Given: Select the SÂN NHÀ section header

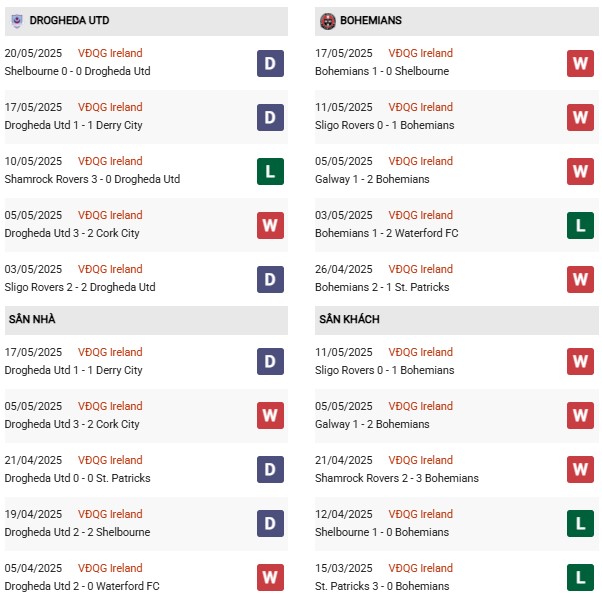Looking at the screenshot, I should (x=32, y=319).
